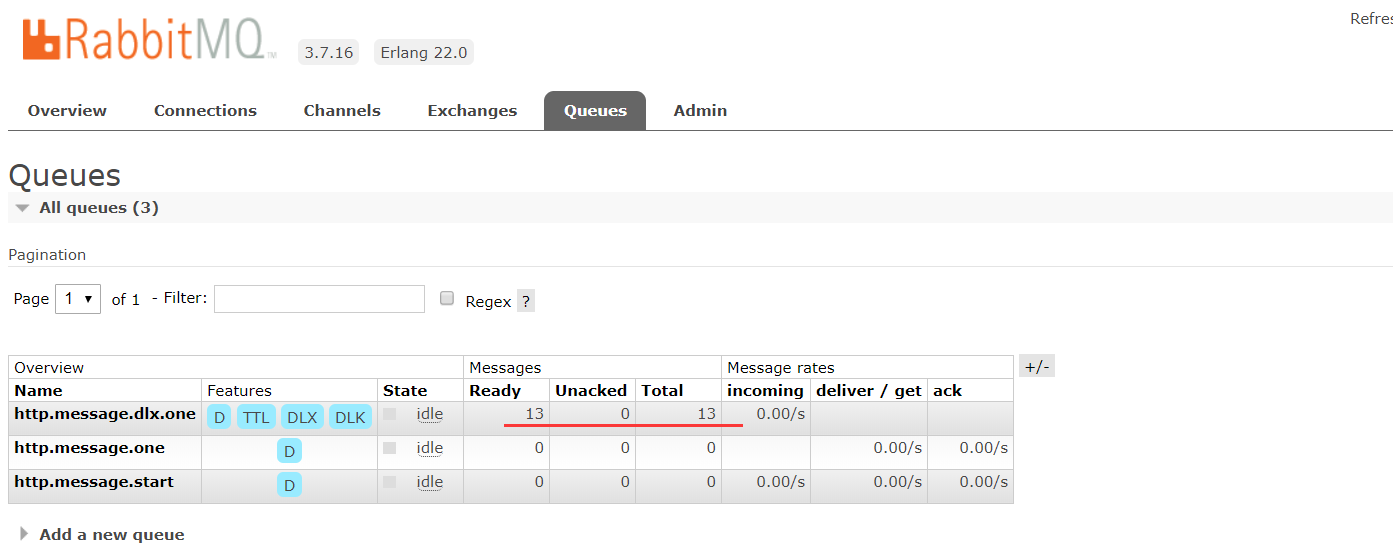Click the DLX feature badge
The image size is (1393, 547).
point(302,417)
